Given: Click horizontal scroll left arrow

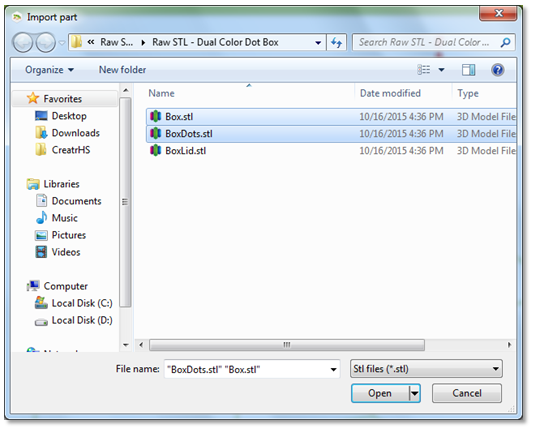Looking at the screenshot, I should coord(141,345).
